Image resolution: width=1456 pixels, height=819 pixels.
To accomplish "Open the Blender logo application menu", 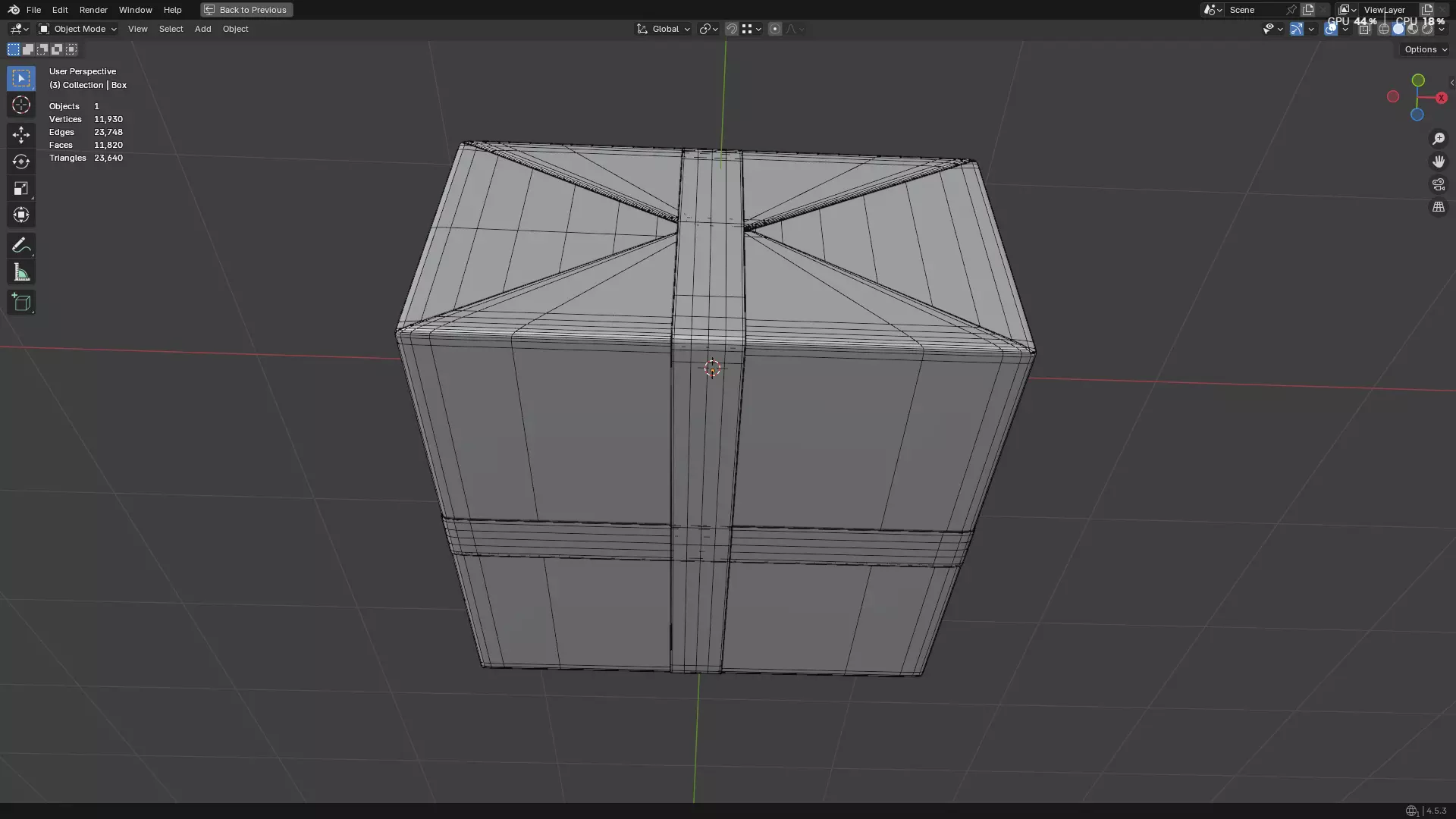I will pyautogui.click(x=14, y=10).
